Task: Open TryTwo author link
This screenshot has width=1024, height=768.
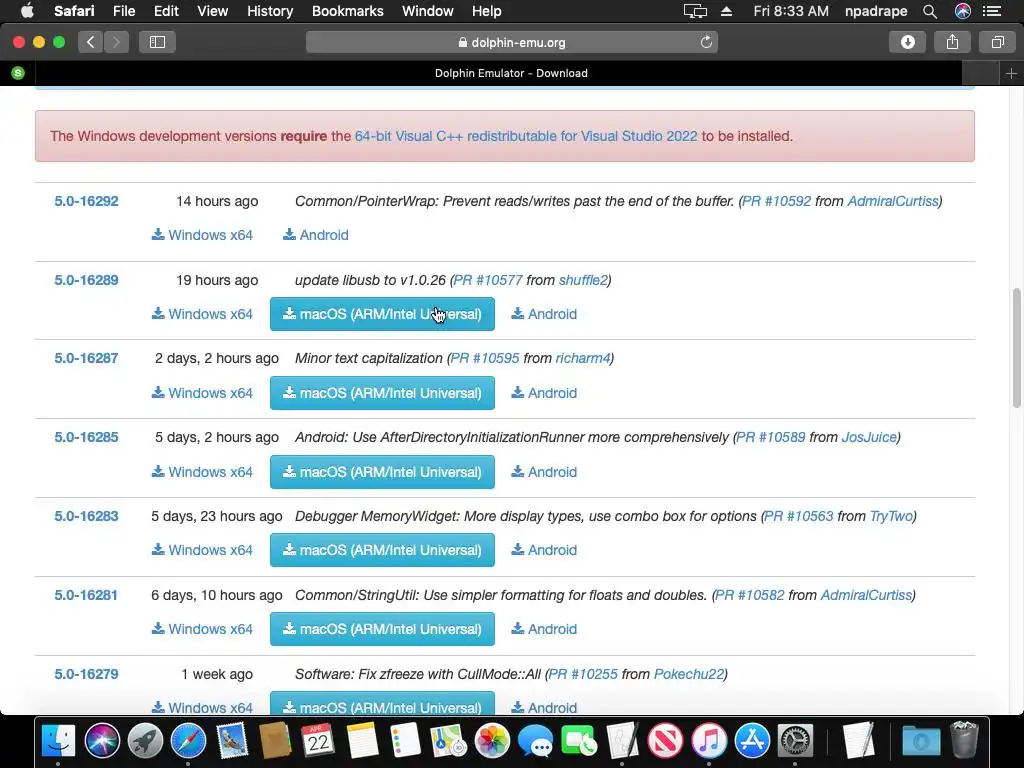Action: click(x=891, y=516)
